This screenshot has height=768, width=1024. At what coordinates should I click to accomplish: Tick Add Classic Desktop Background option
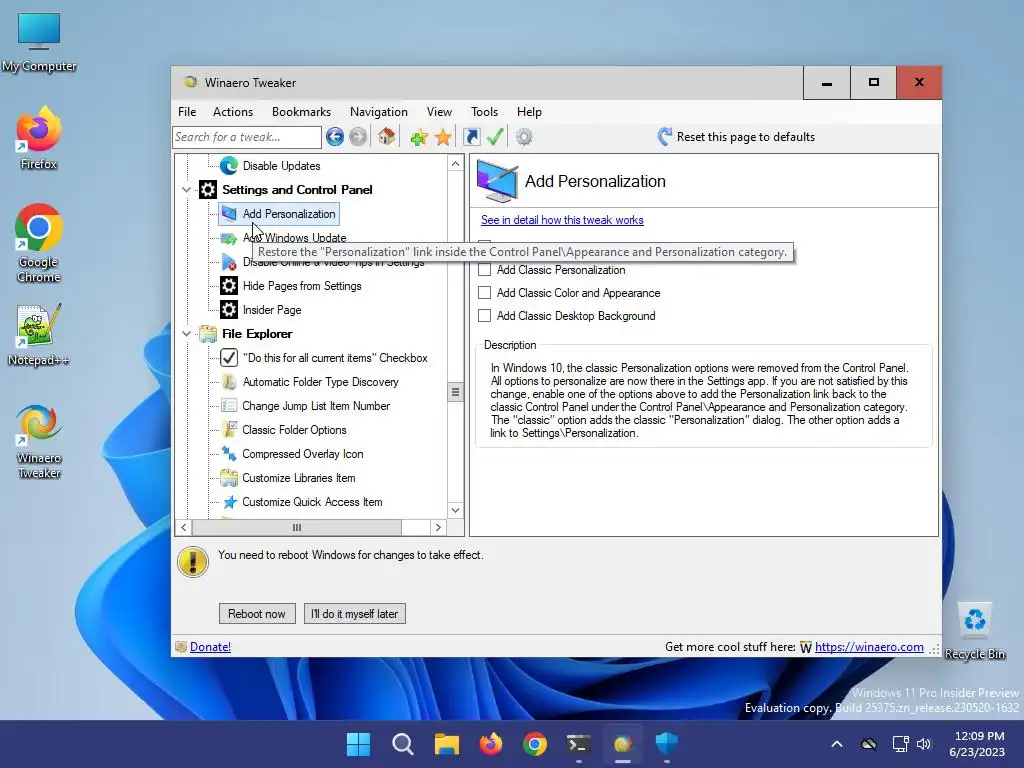[485, 316]
